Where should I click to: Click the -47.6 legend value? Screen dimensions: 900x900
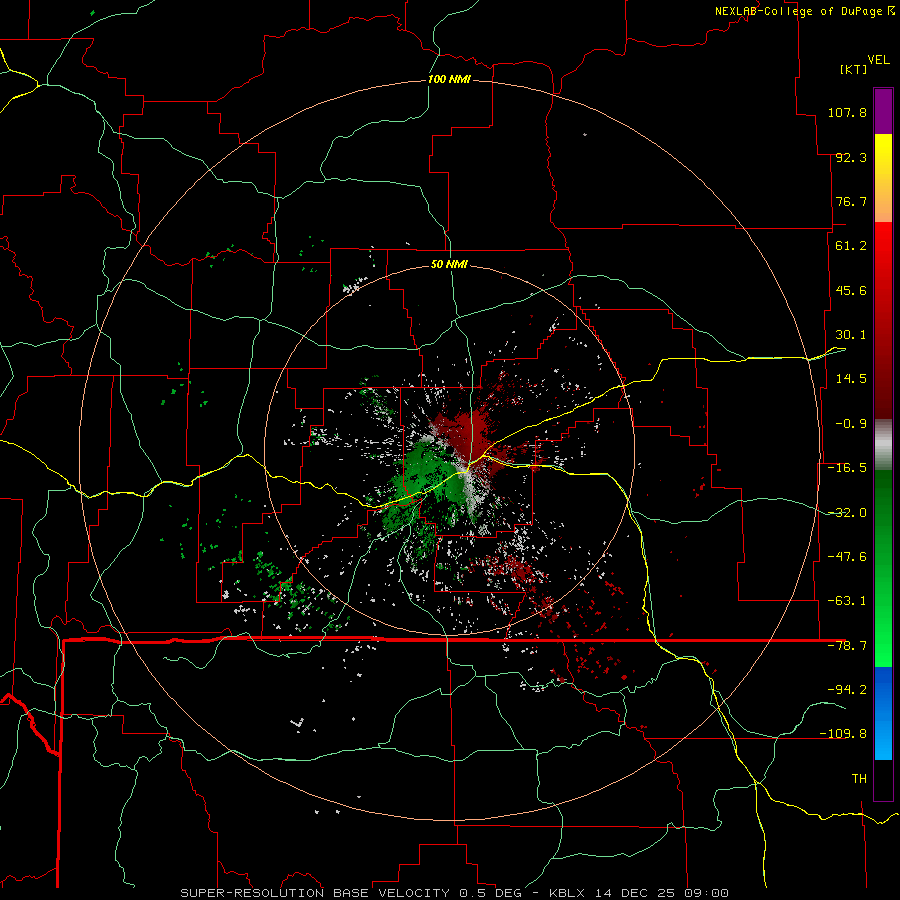point(847,557)
